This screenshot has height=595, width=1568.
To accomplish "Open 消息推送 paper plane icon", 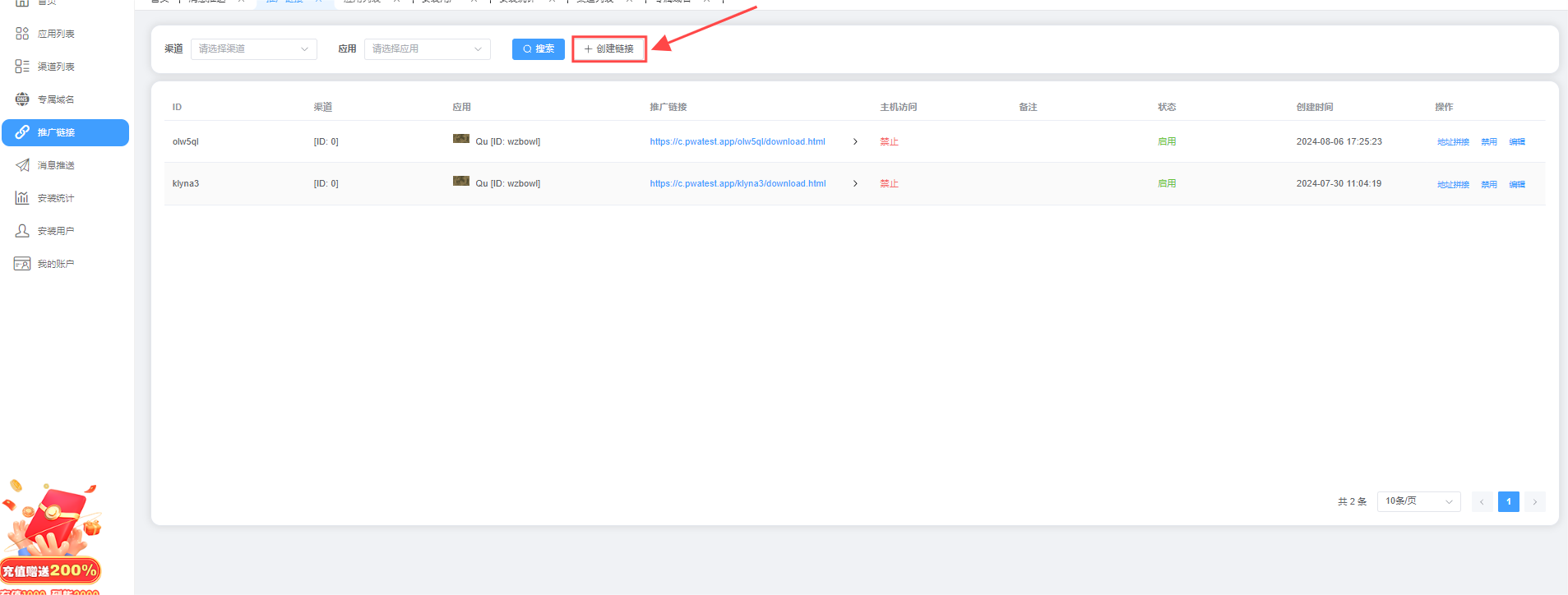I will pos(22,165).
